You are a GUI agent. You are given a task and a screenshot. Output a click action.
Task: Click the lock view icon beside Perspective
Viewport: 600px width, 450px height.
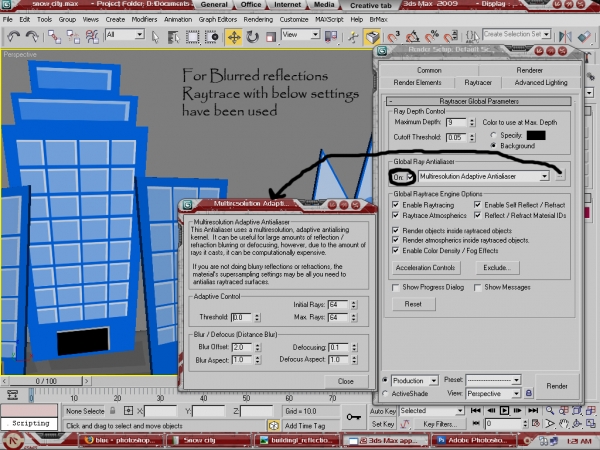pos(528,393)
